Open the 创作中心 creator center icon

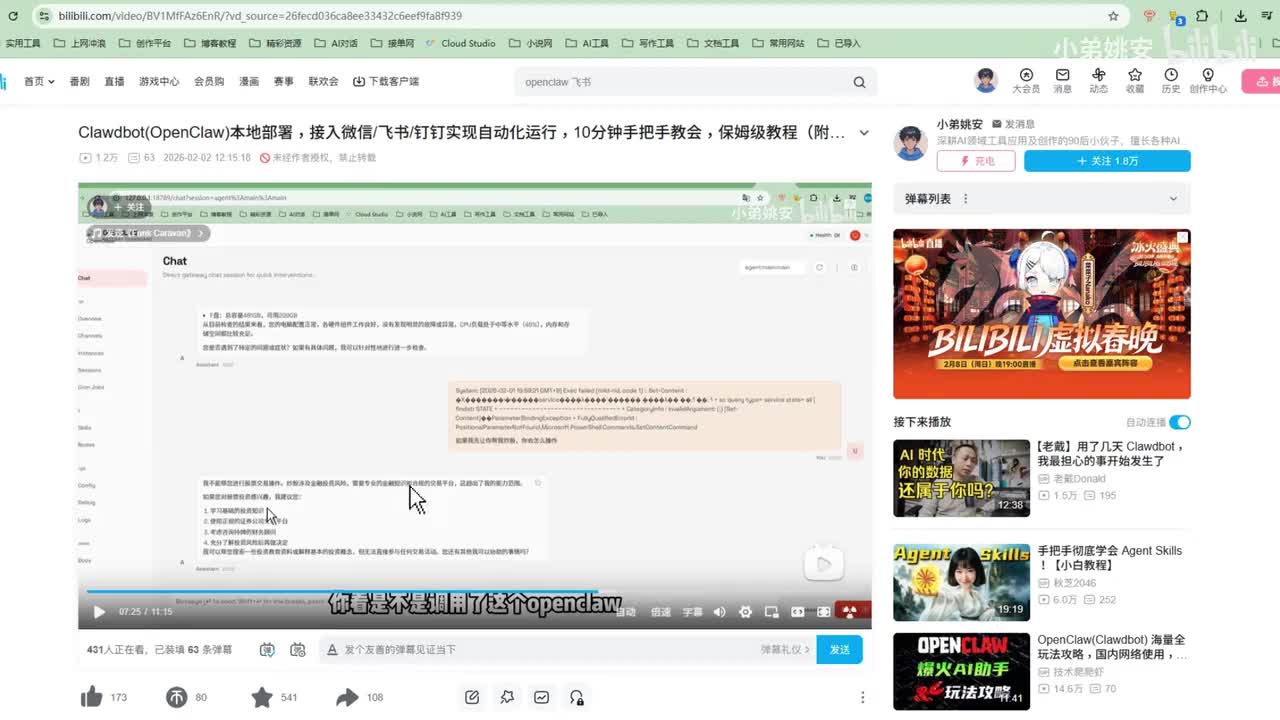1208,81
